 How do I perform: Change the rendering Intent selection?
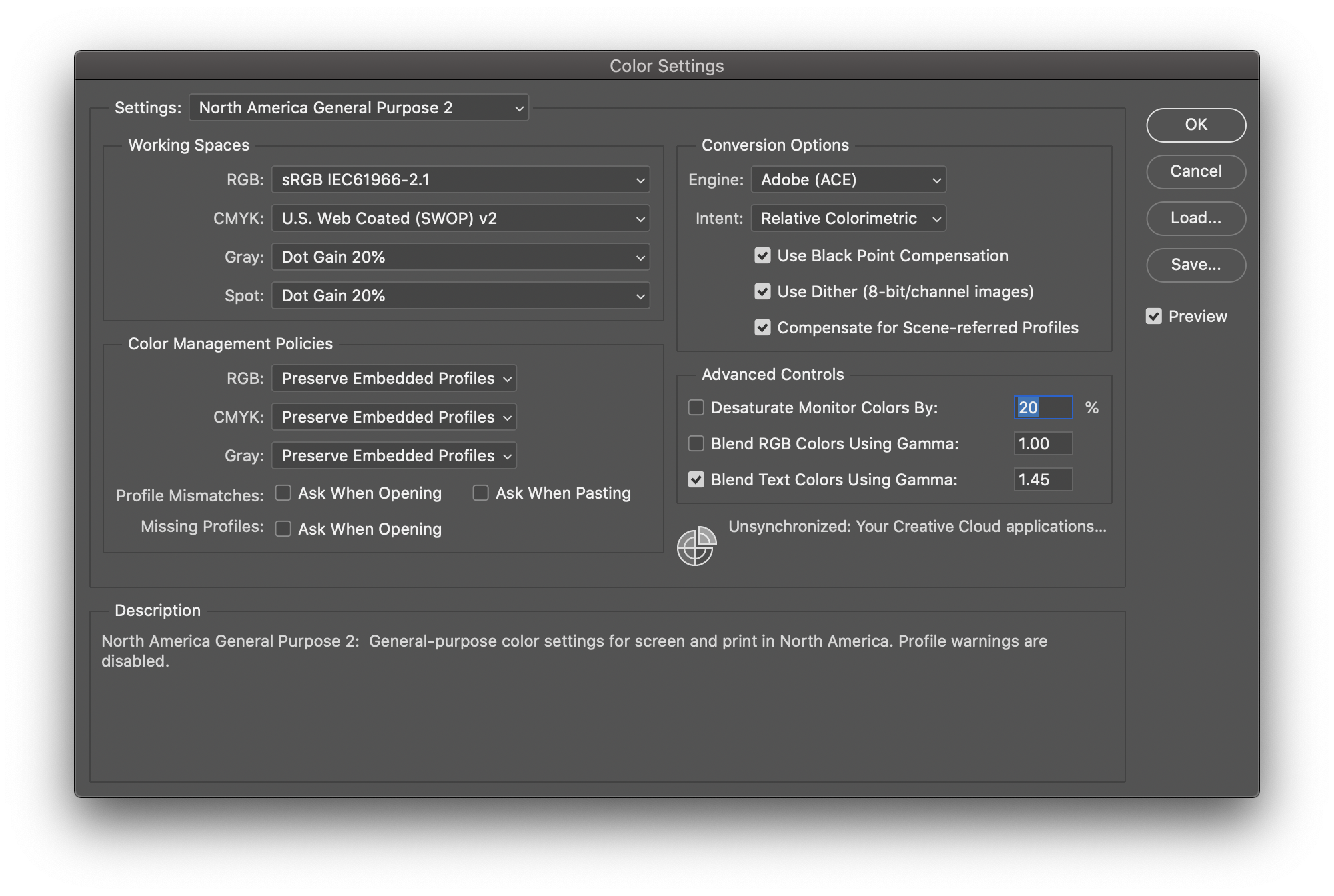[x=848, y=218]
